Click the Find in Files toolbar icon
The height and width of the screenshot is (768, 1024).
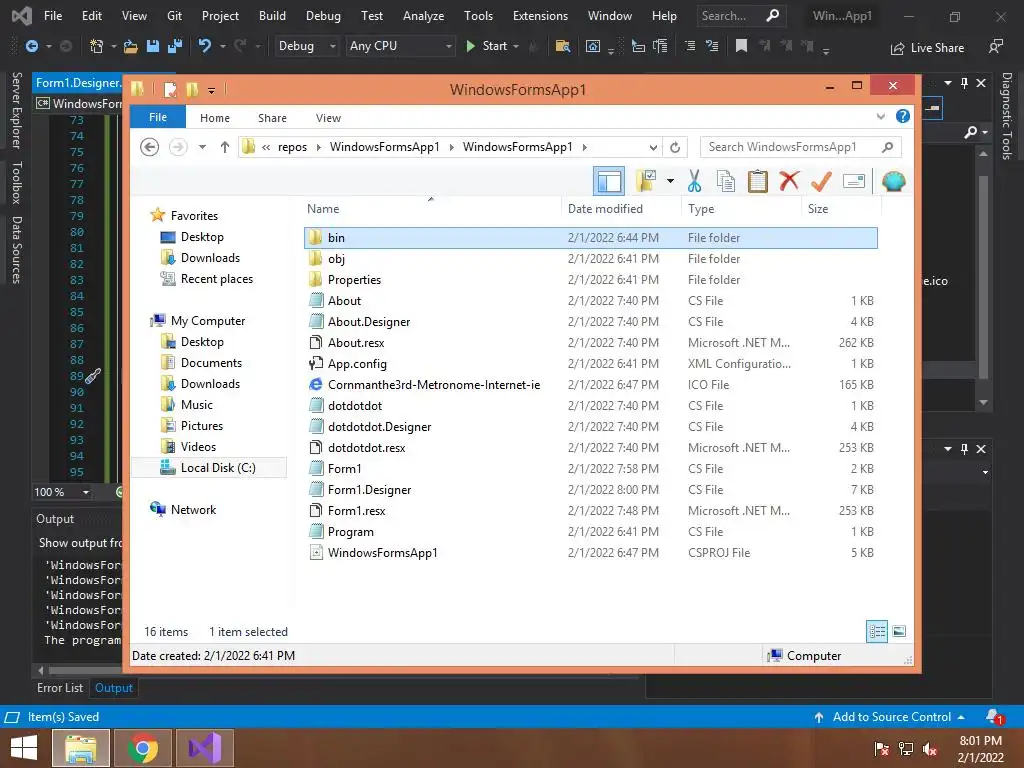pyautogui.click(x=562, y=46)
